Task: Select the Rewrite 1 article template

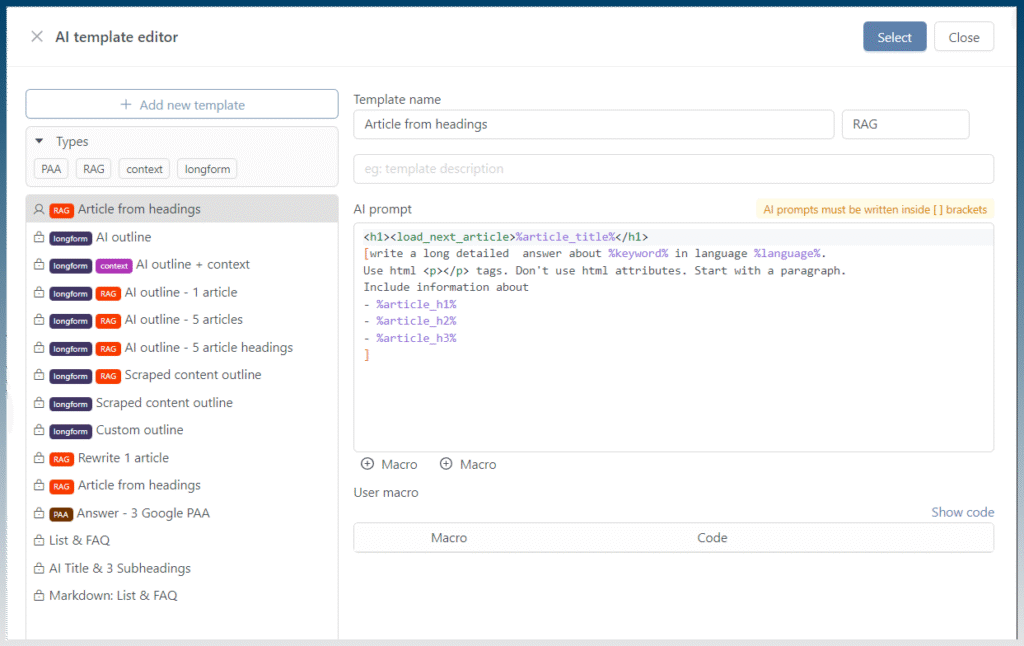Action: [x=182, y=458]
